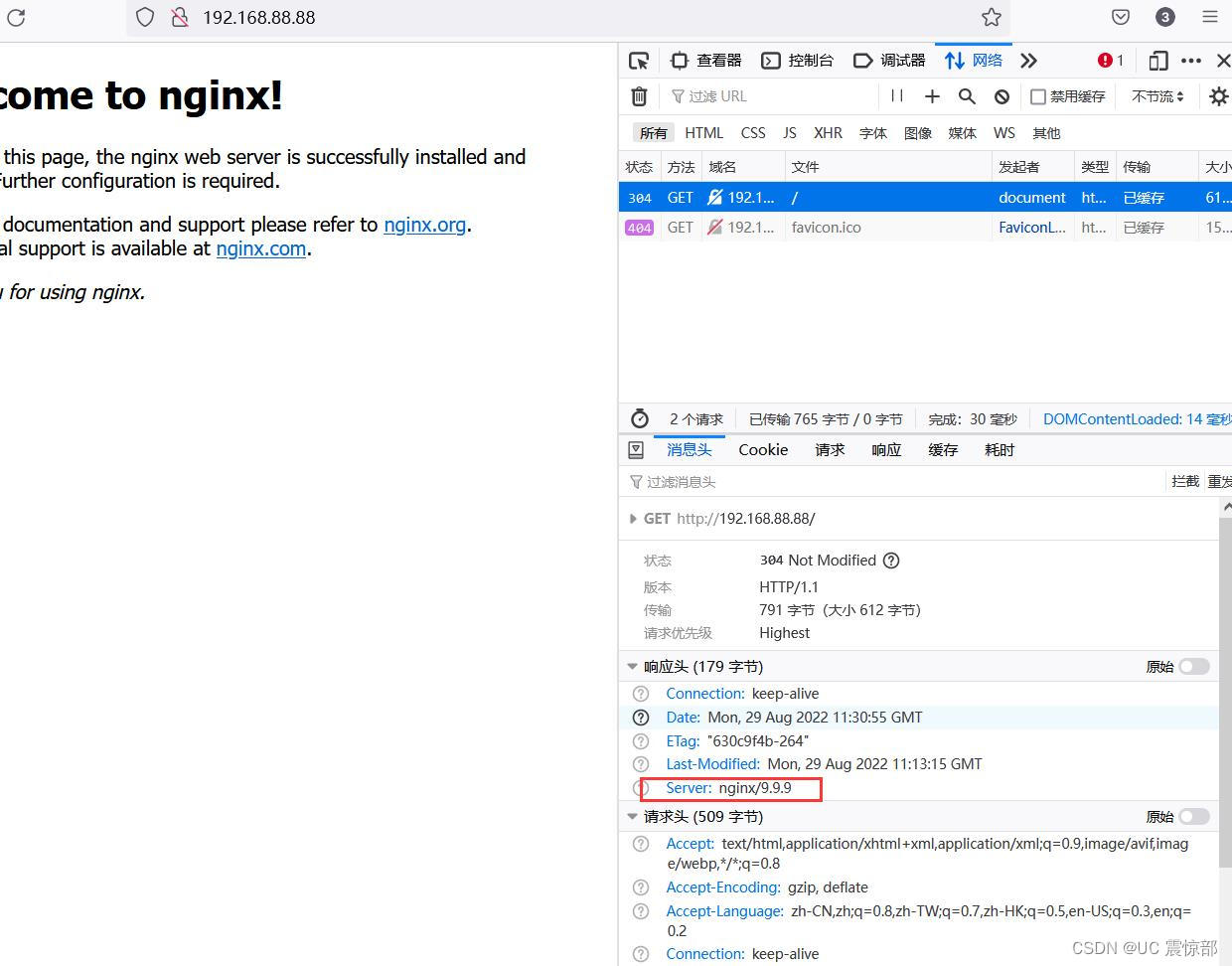Open the 请求 request tab
The image size is (1232, 966).
click(830, 450)
